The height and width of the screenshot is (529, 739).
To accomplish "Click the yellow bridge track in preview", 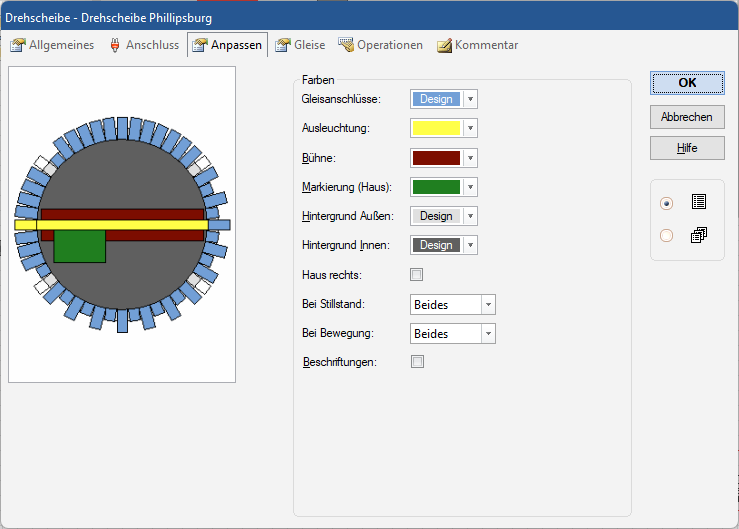I will tap(120, 225).
